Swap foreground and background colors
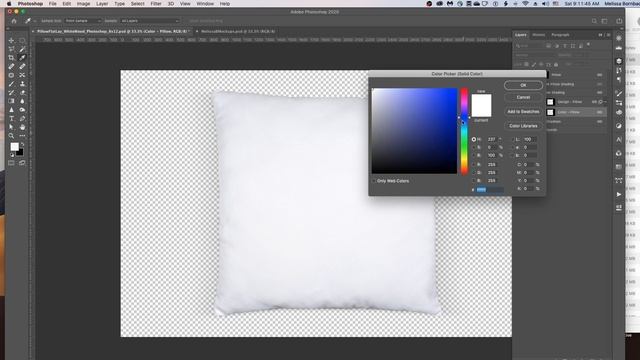Image resolution: width=640 pixels, height=360 pixels. [22, 144]
